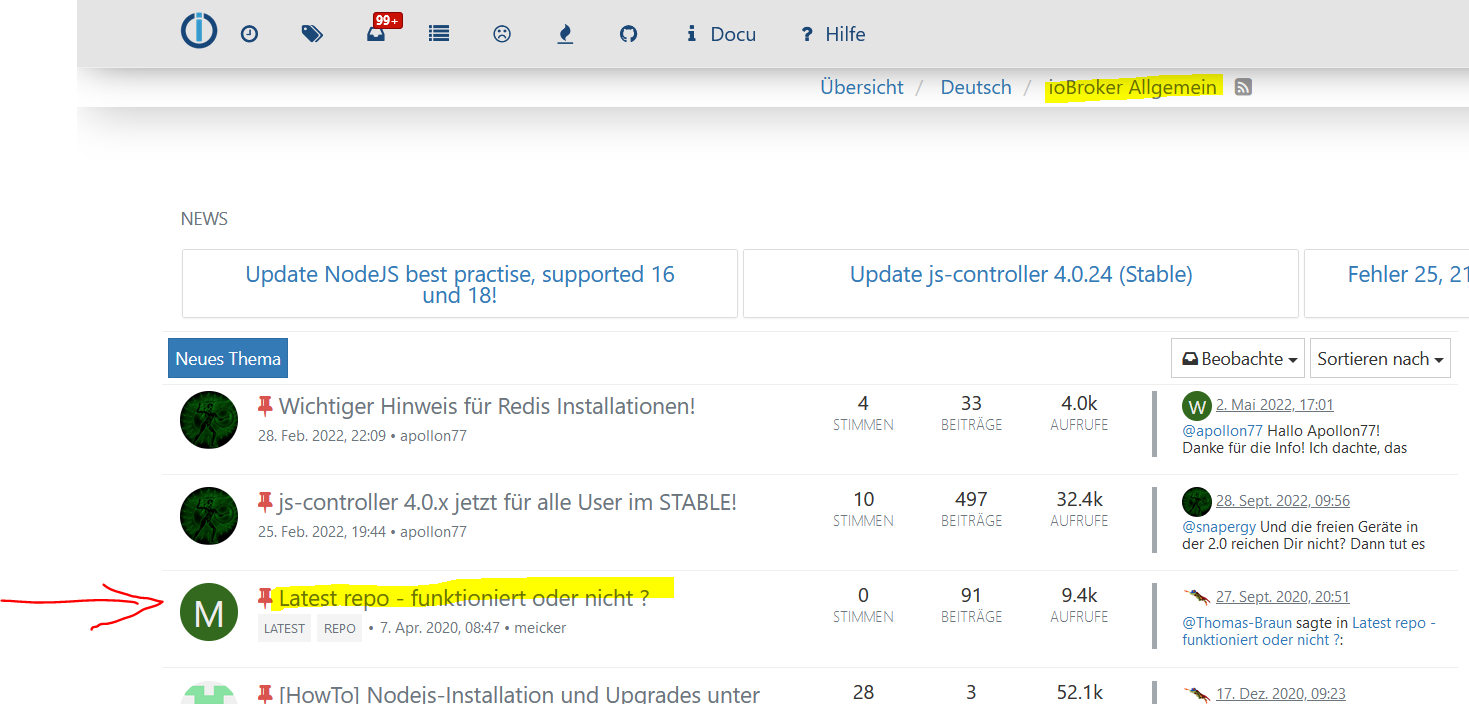The image size is (1469, 704).
Task: Open HowTo Nodejs-Installation und Upgrades topic
Action: [x=519, y=693]
